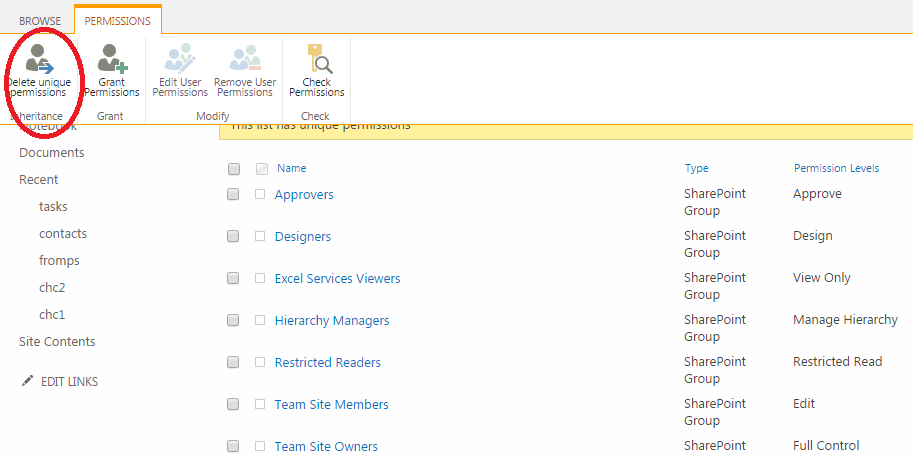Open chc2 in the Recent list
This screenshot has height=459, width=913.
pos(52,288)
